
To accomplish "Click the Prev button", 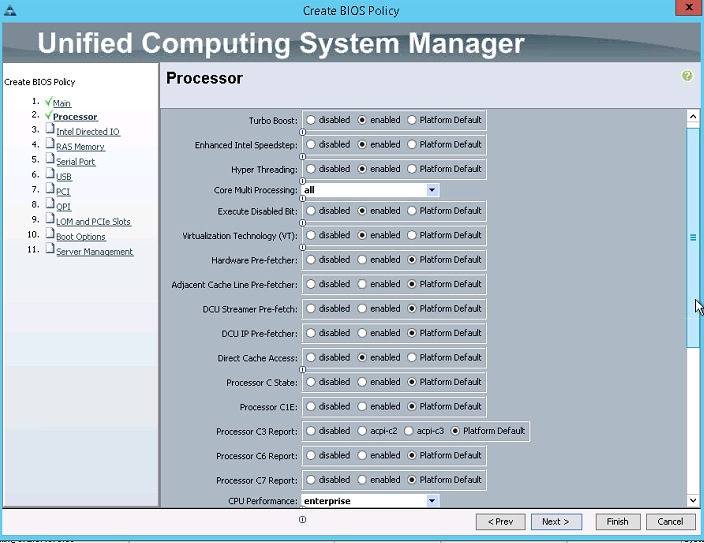I will tap(501, 522).
